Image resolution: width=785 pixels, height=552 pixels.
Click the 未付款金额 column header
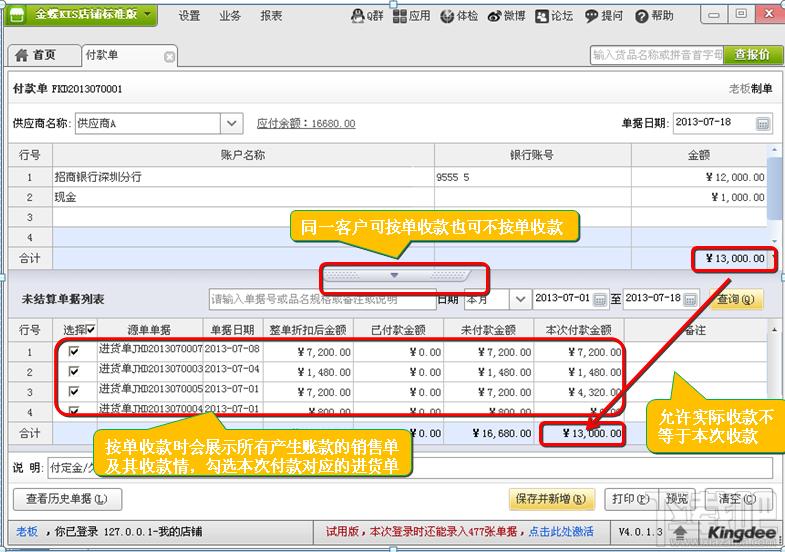click(489, 330)
